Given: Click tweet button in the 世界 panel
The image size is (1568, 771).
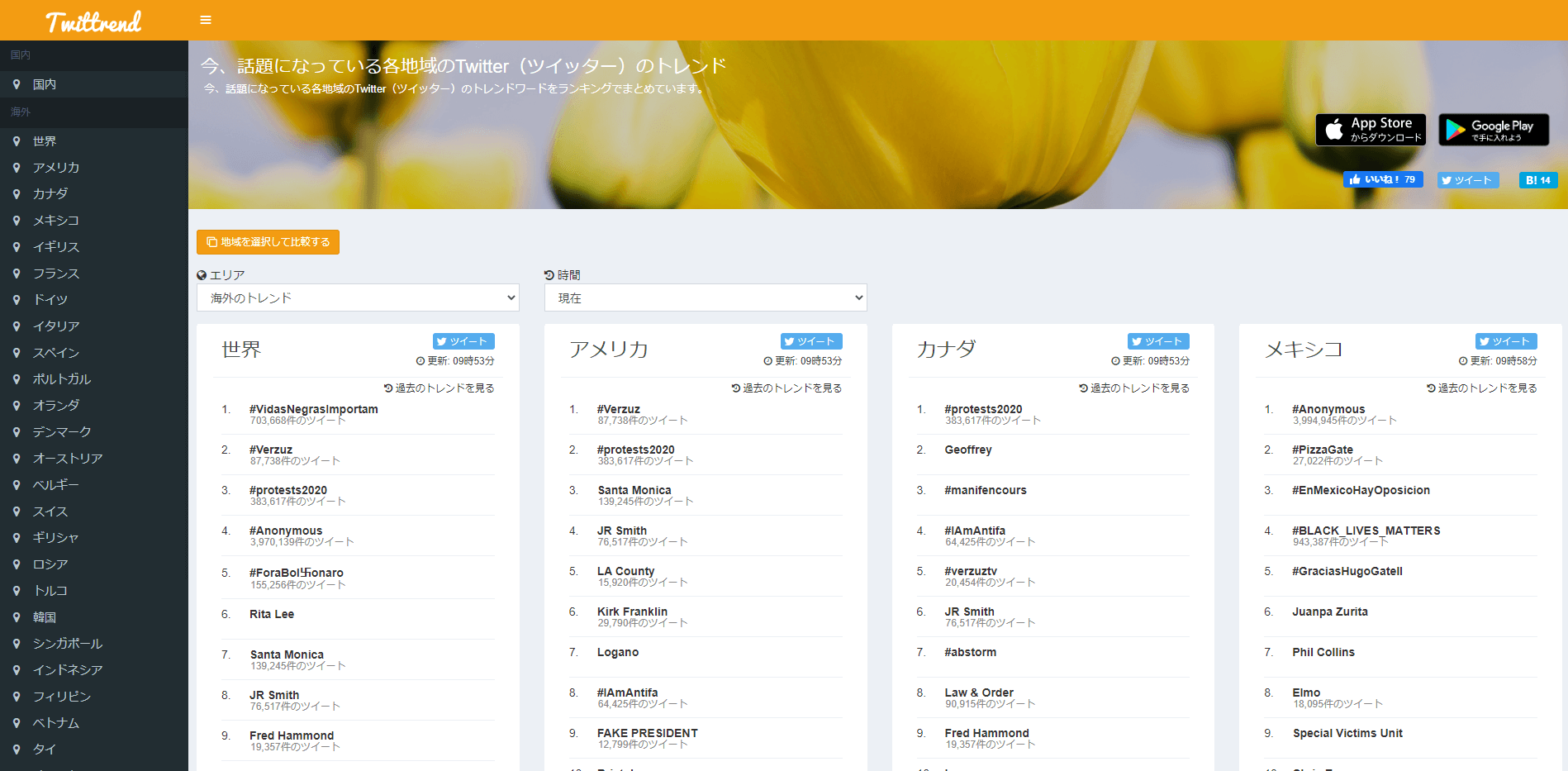Looking at the screenshot, I should click(x=463, y=341).
